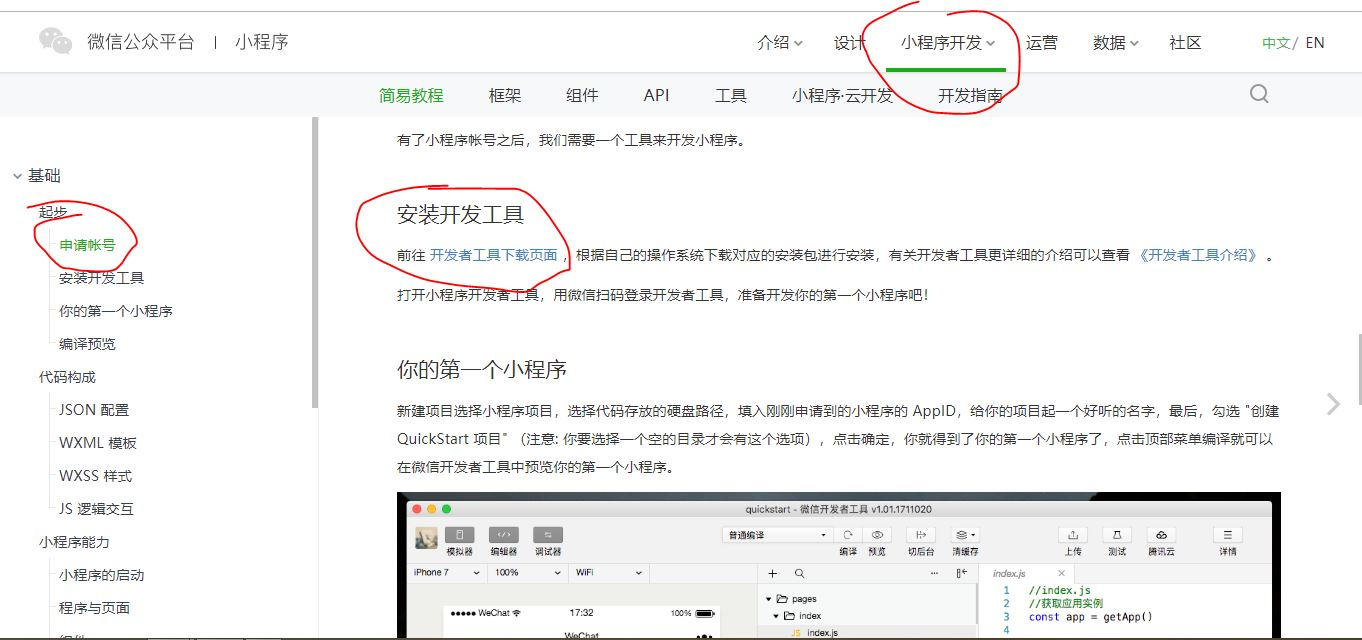Open 小程序的启动 in the sidebar

[x=101, y=575]
